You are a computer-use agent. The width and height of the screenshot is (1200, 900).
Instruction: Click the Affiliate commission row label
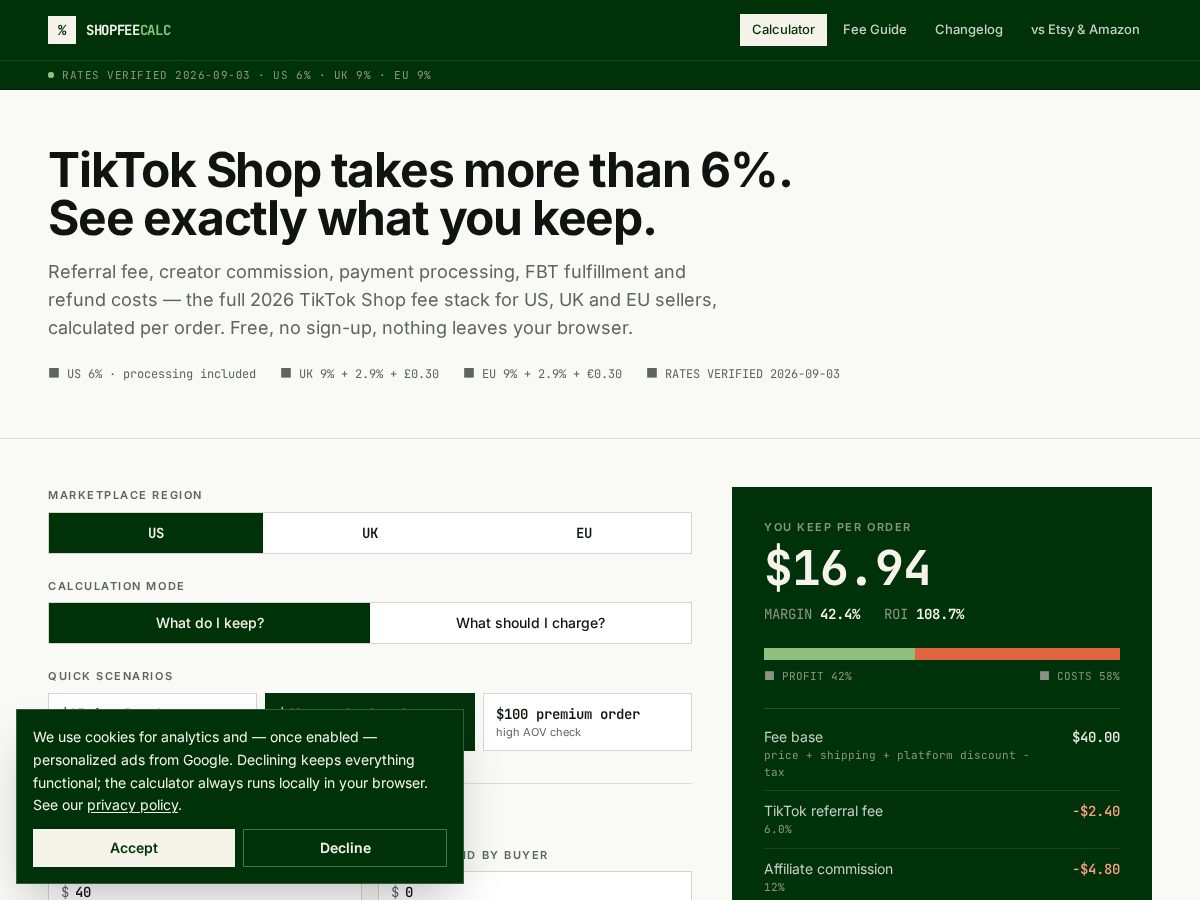[828, 869]
